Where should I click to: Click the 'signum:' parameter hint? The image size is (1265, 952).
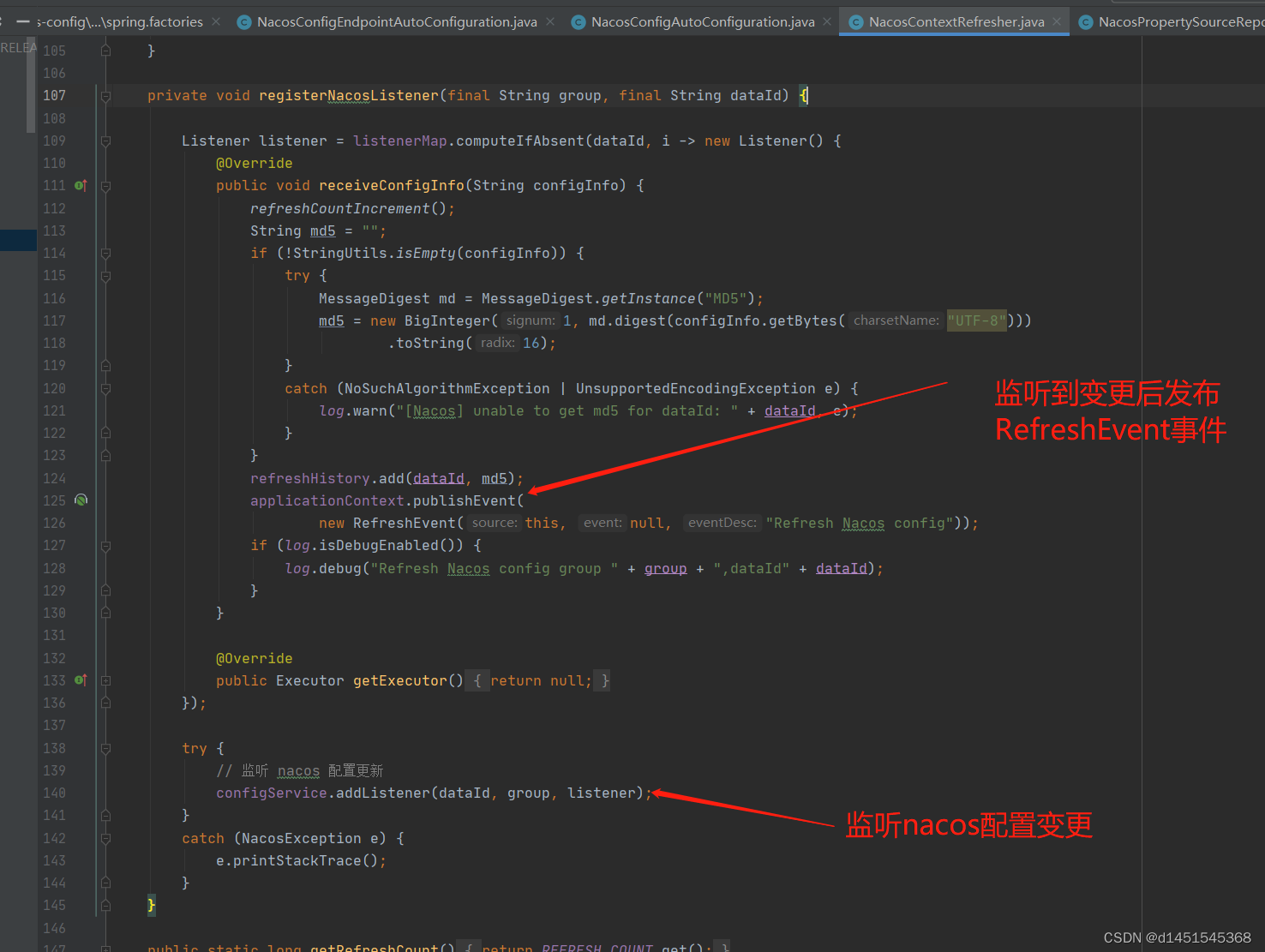tap(531, 320)
